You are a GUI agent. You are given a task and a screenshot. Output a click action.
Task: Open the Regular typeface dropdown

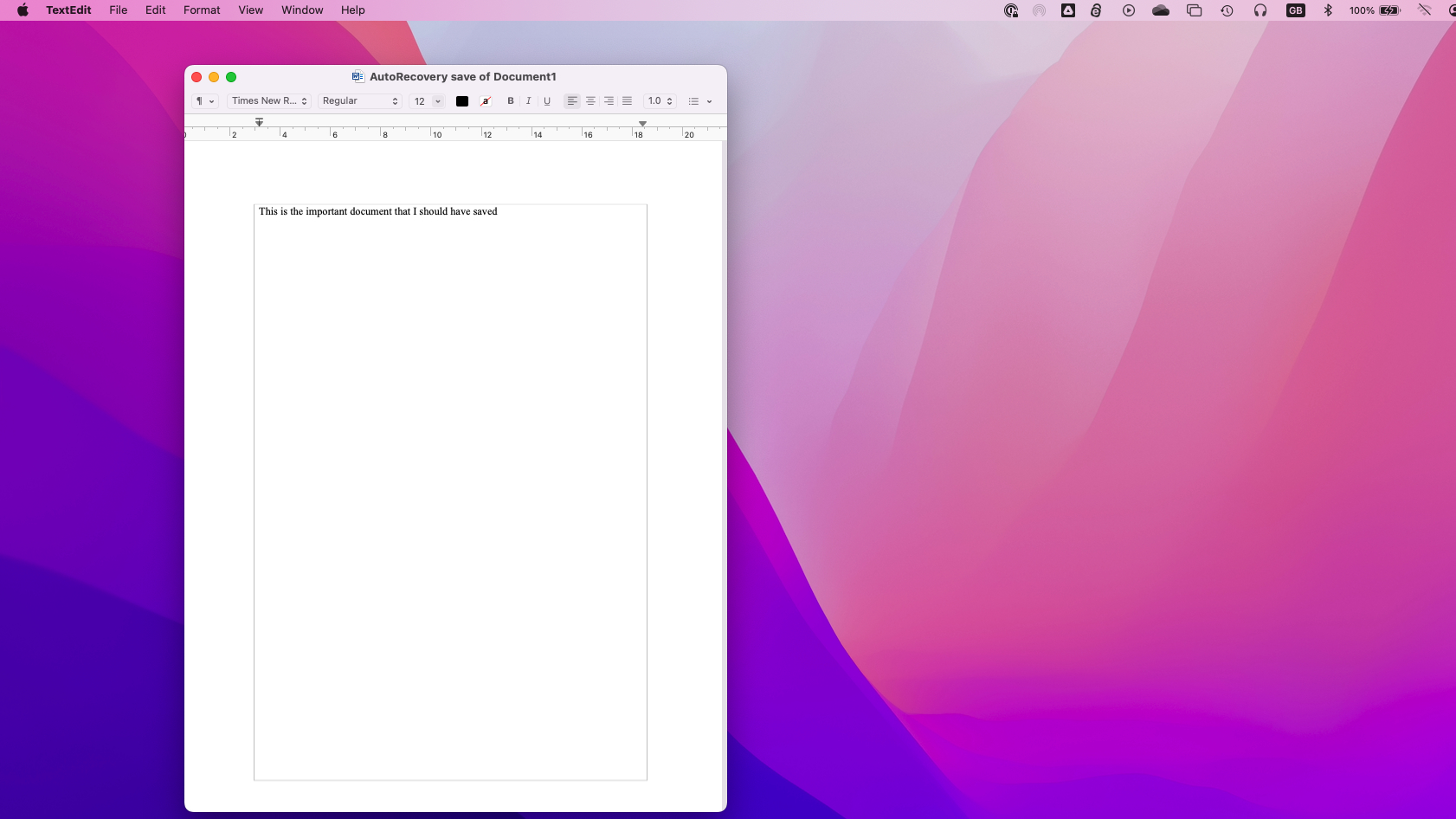tap(359, 101)
